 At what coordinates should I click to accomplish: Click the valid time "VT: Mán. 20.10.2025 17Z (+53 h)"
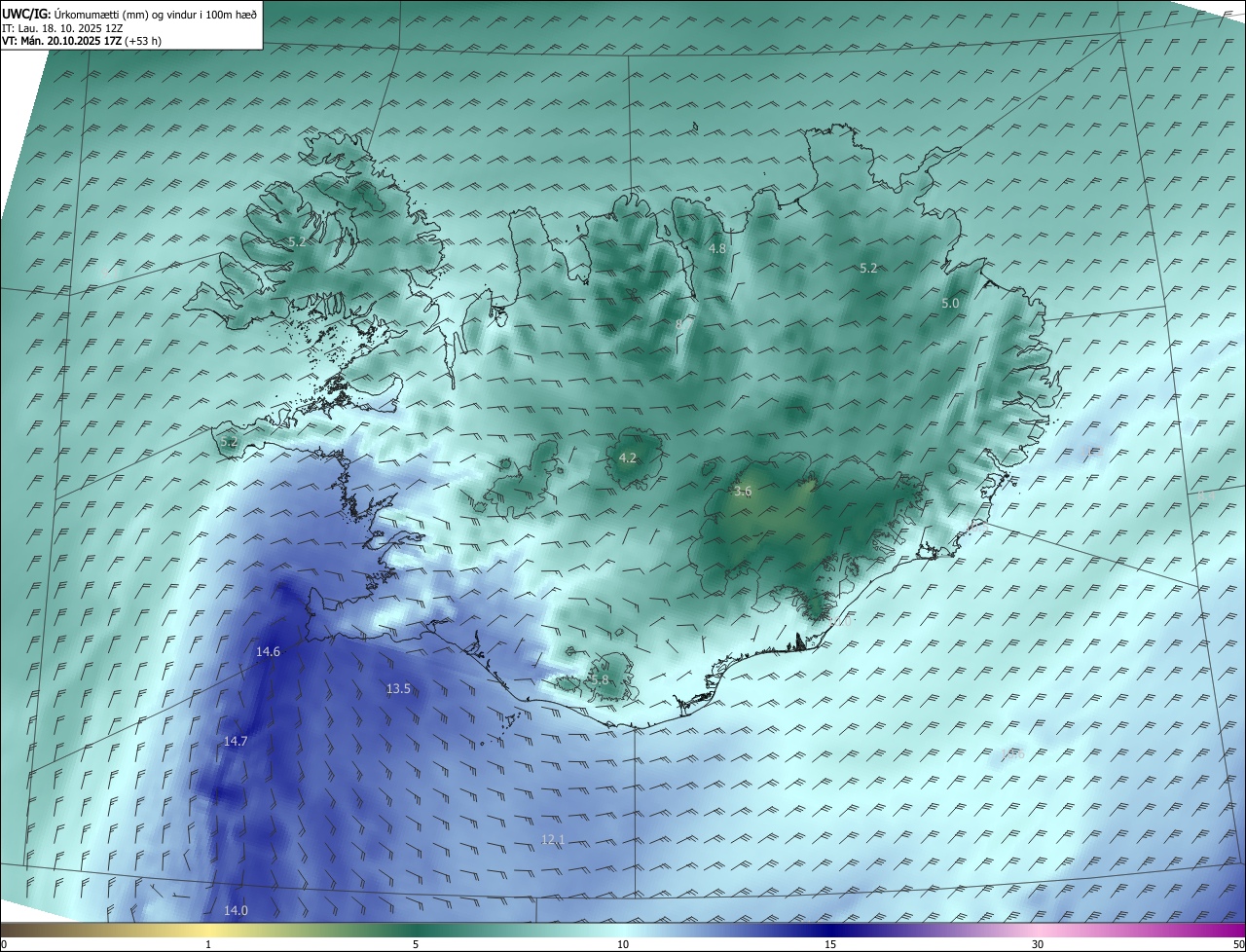[82, 41]
